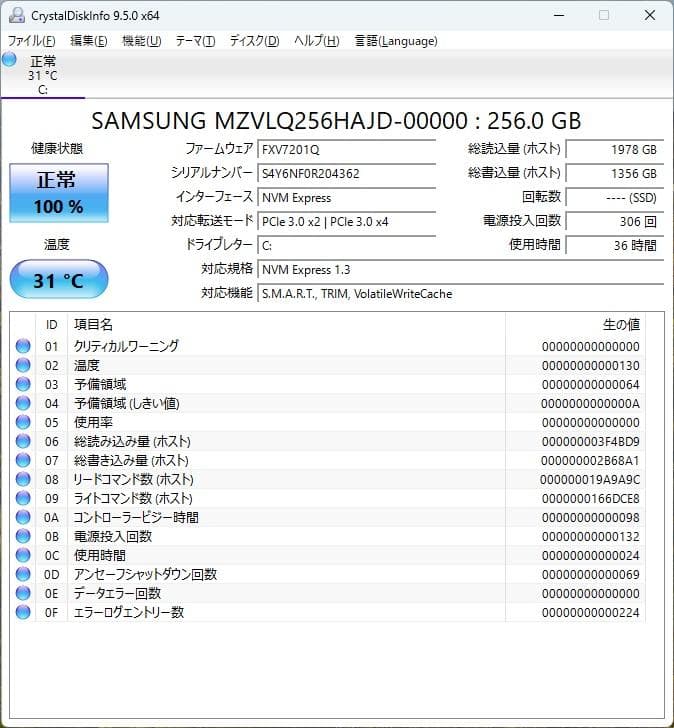
Task: Click raw value 000000002B68A1
Action: click(590, 461)
